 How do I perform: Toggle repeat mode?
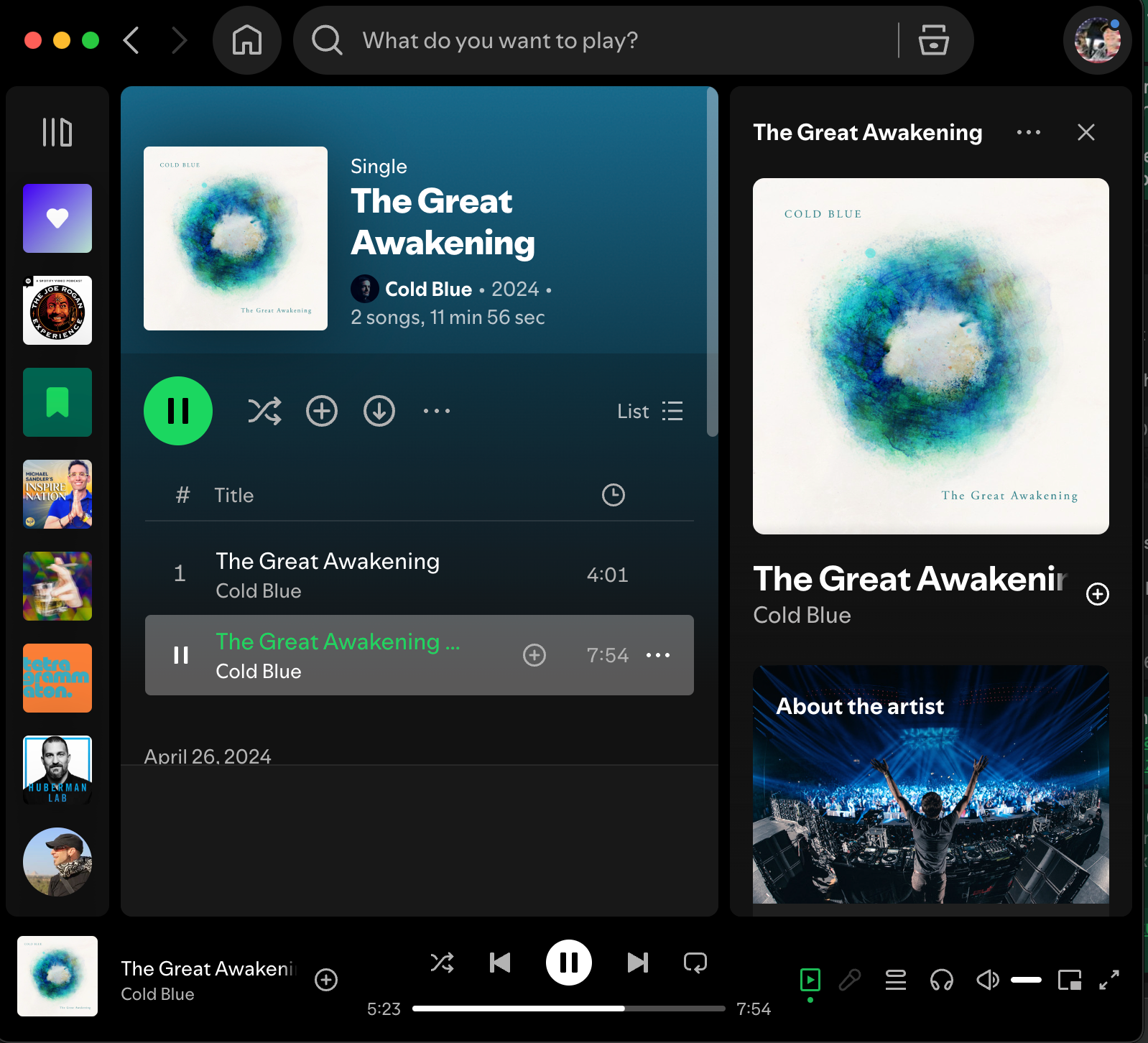pos(695,963)
